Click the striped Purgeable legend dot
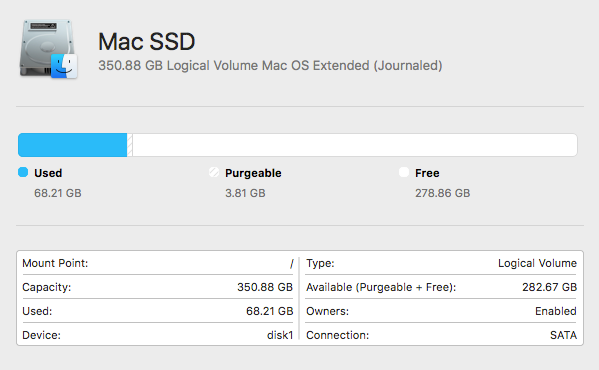The width and height of the screenshot is (599, 370). pos(214,172)
